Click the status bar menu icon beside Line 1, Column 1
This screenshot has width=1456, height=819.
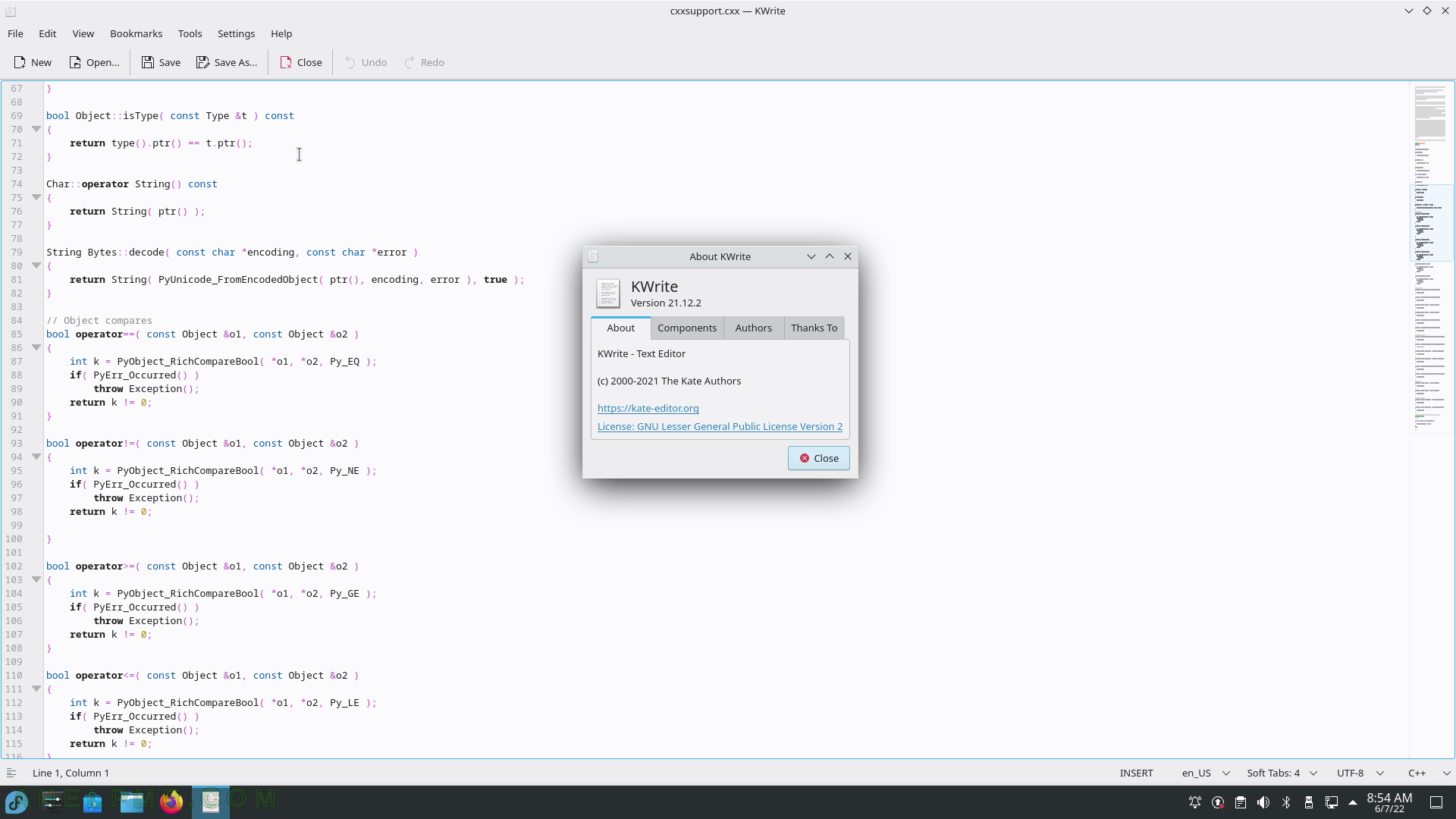coord(11,773)
